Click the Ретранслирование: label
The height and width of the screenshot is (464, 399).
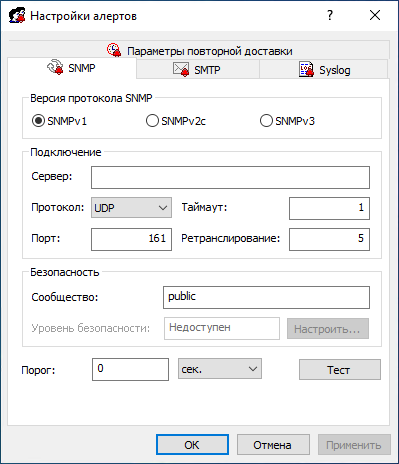pyautogui.click(x=231, y=238)
